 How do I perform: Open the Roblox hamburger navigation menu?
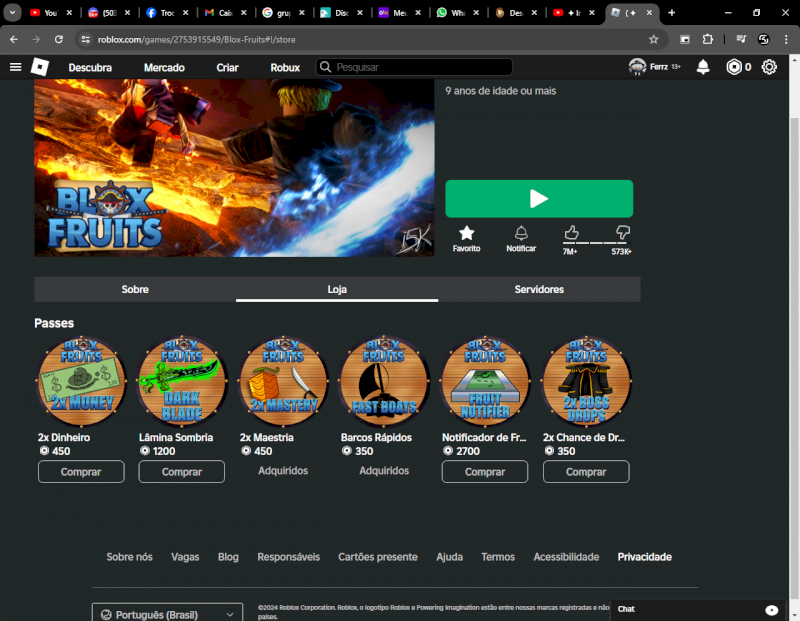pyautogui.click(x=15, y=67)
